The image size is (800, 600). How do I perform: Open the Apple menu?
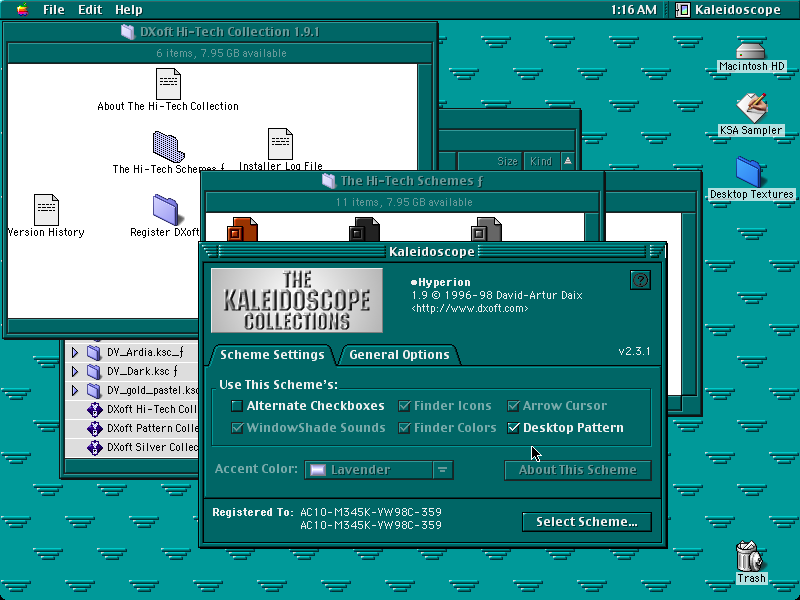pos(22,9)
